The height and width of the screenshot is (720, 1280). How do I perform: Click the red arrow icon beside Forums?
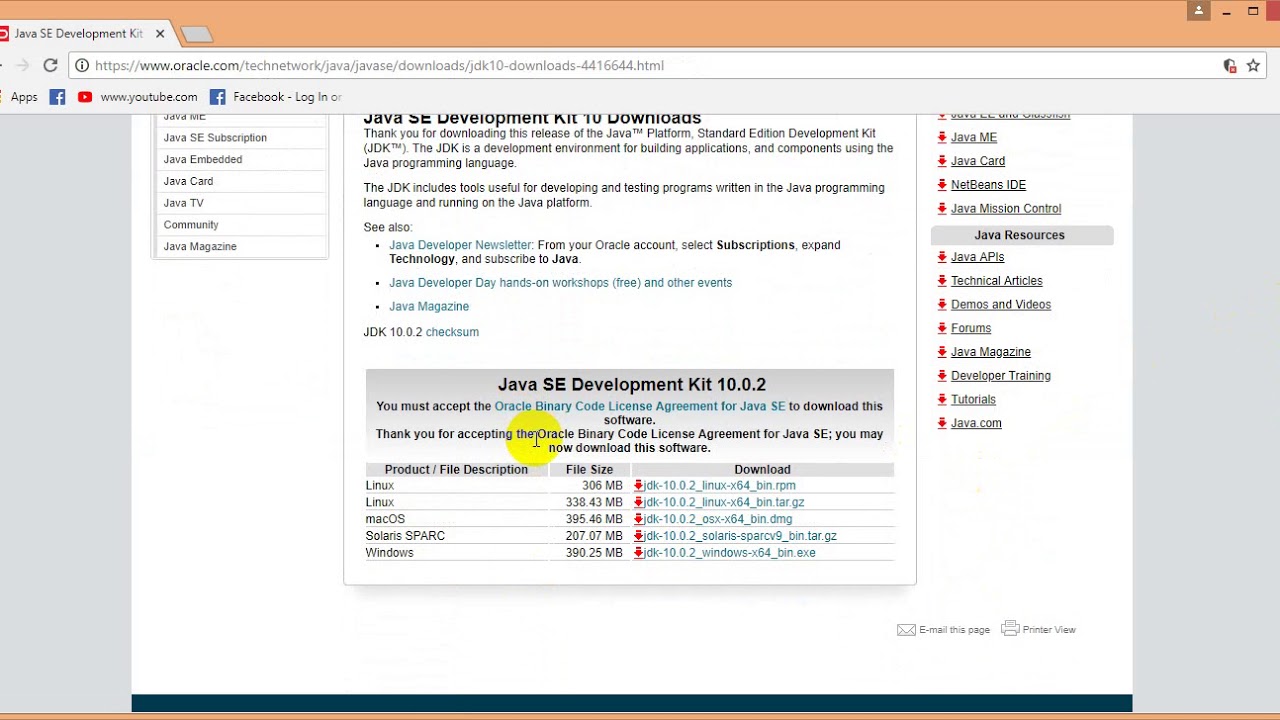(942, 328)
